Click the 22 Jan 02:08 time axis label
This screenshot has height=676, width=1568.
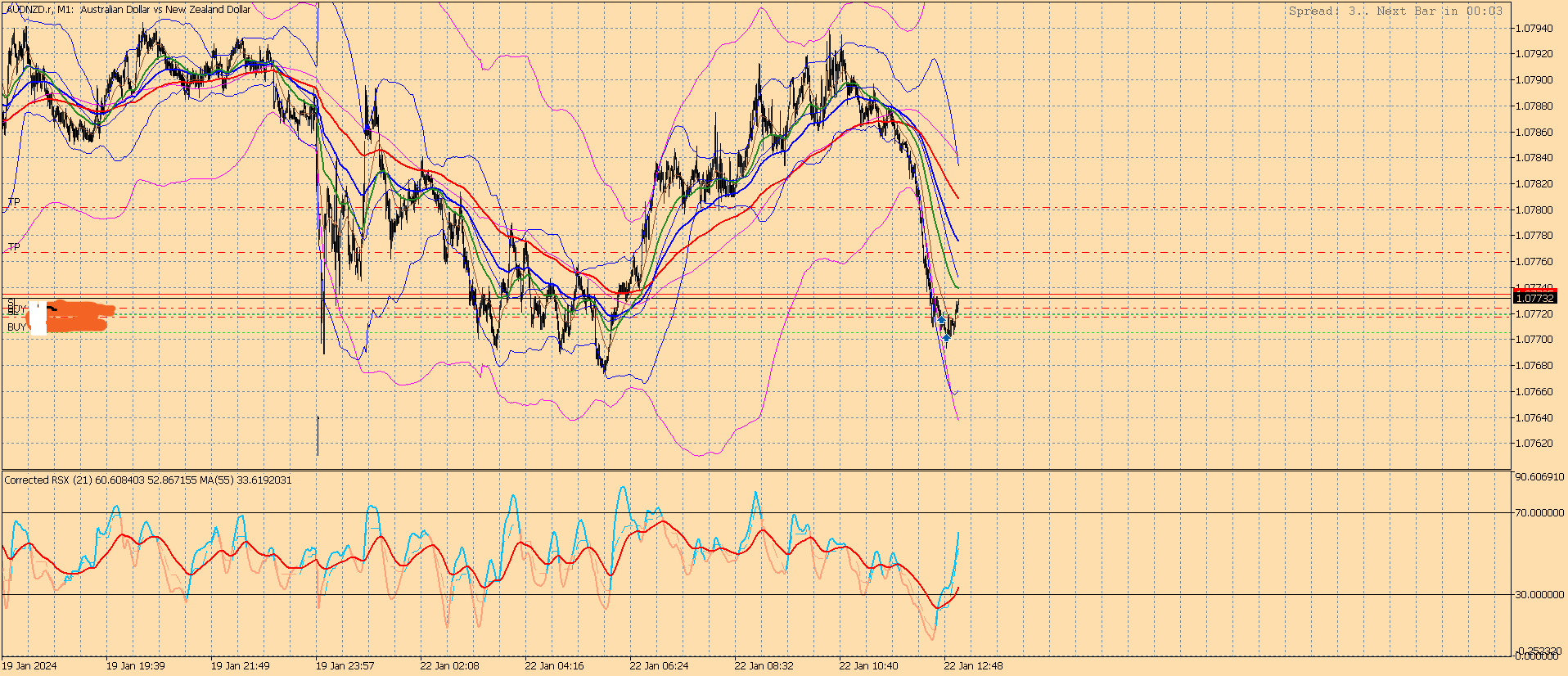click(x=450, y=666)
